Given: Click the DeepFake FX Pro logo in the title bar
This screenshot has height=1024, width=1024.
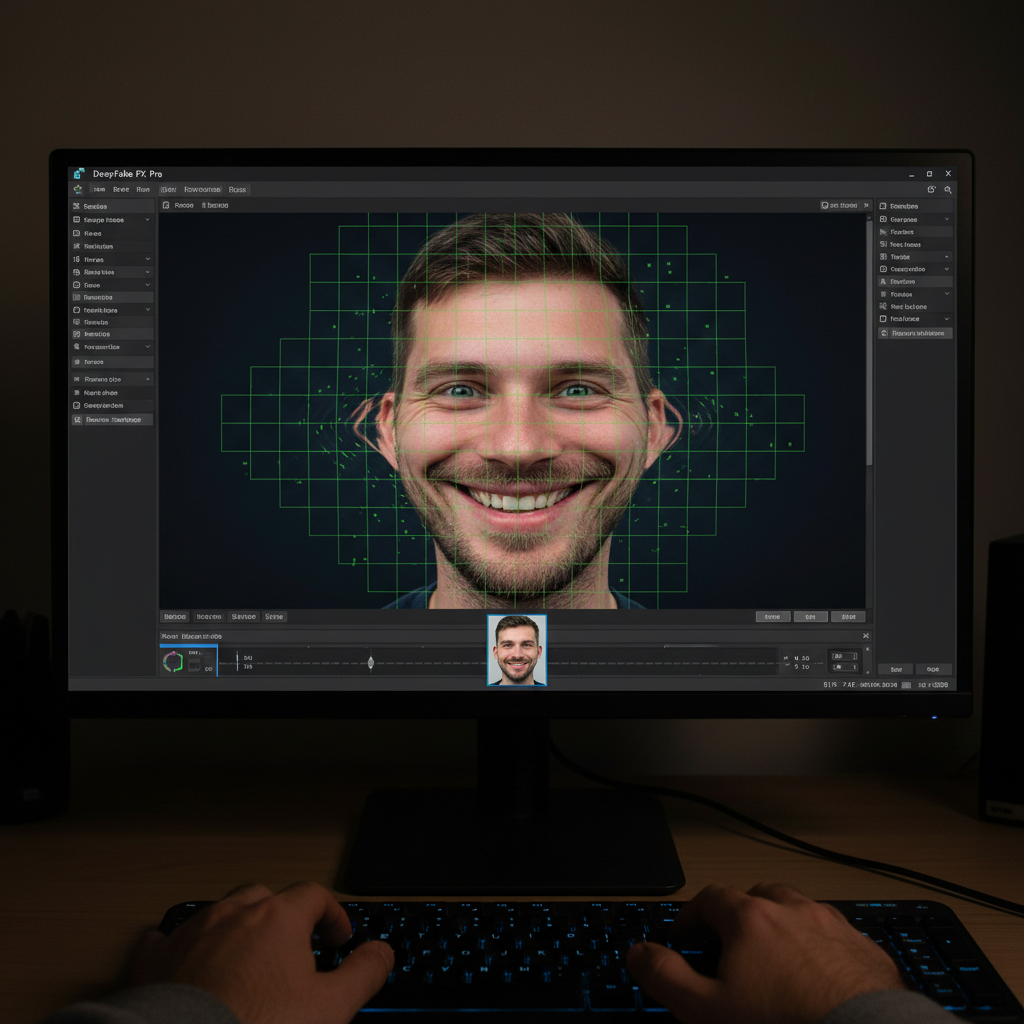Looking at the screenshot, I should (79, 173).
